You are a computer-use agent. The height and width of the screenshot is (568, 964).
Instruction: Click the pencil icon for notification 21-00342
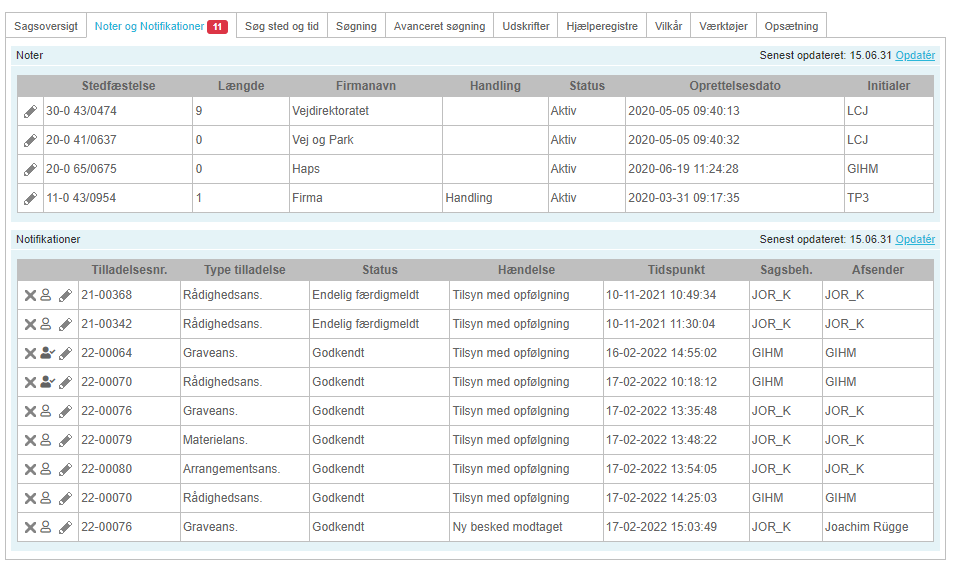(65, 324)
